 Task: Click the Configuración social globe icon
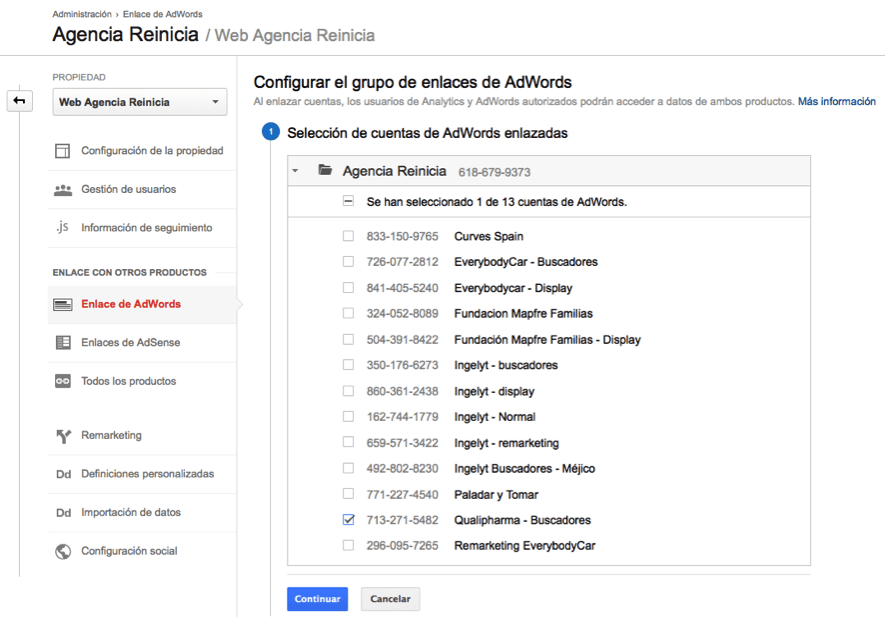pos(63,551)
